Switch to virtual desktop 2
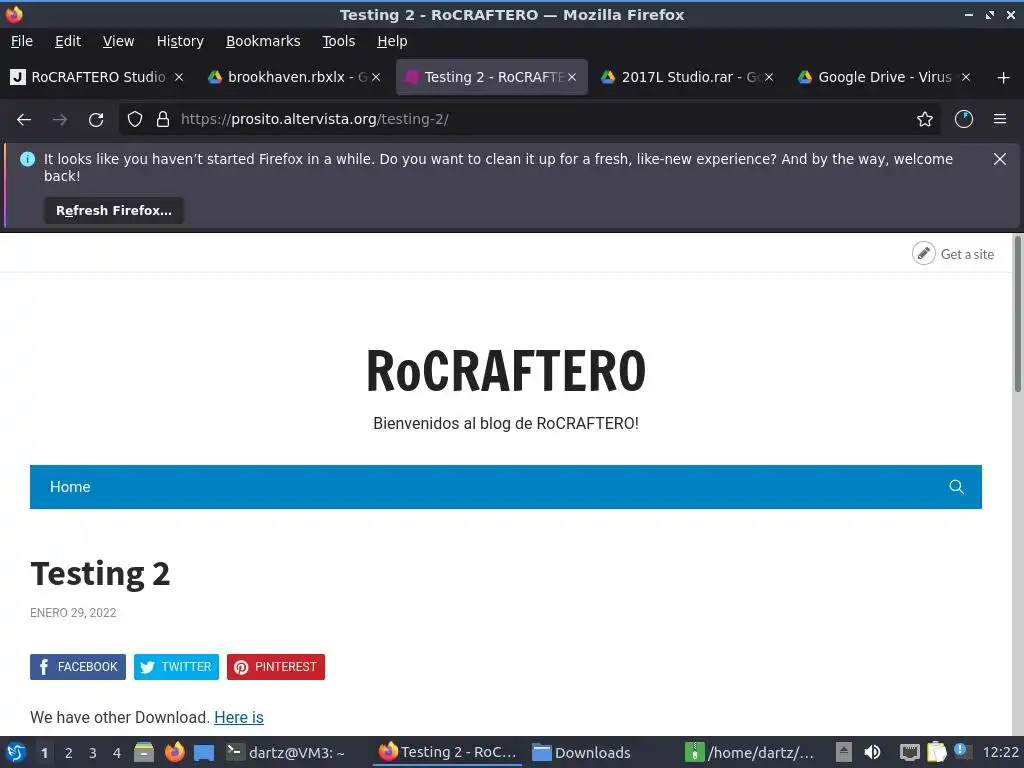The width and height of the screenshot is (1024, 768). (69, 753)
